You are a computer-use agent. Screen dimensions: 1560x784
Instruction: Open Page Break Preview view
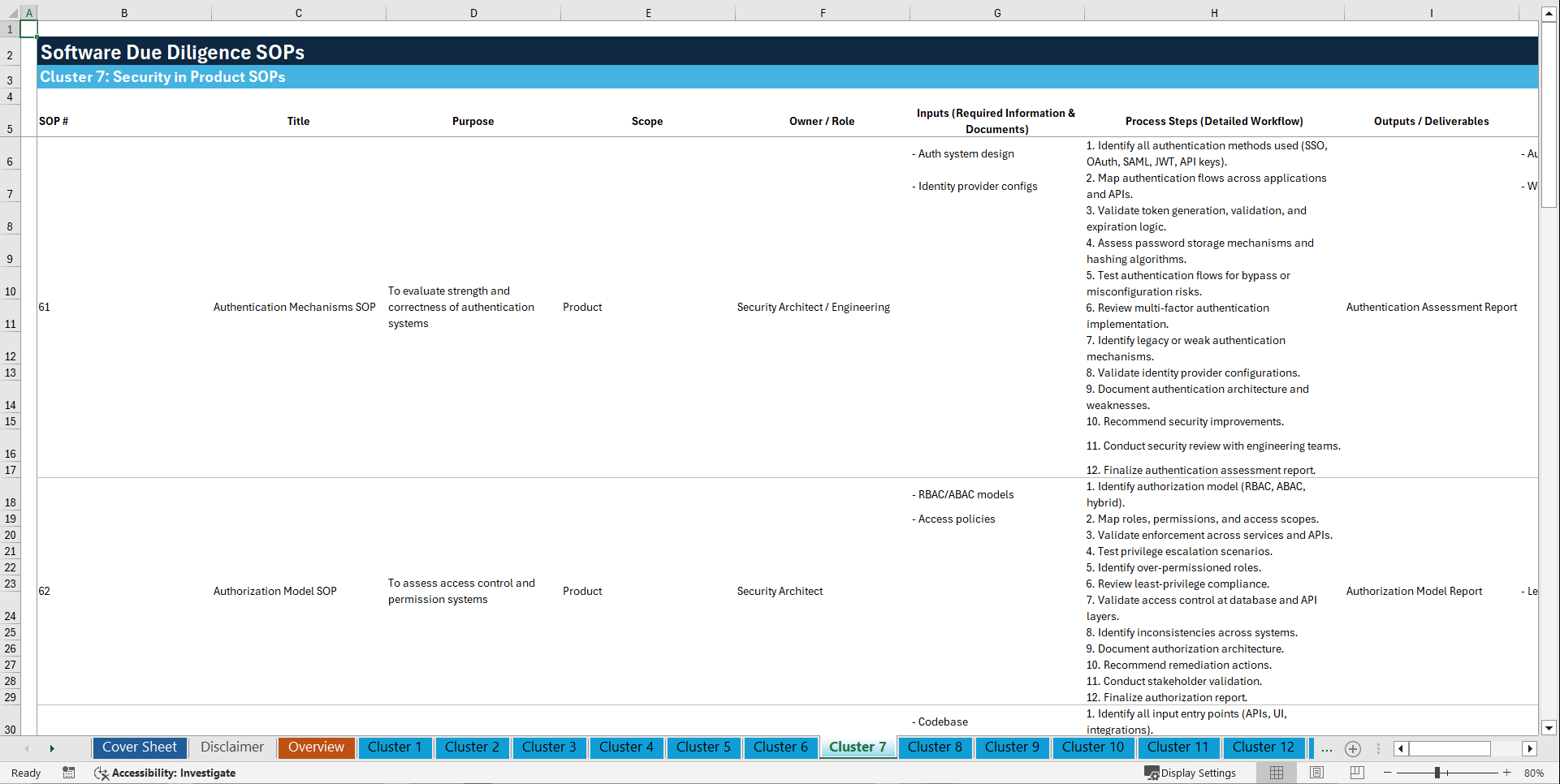[1355, 773]
